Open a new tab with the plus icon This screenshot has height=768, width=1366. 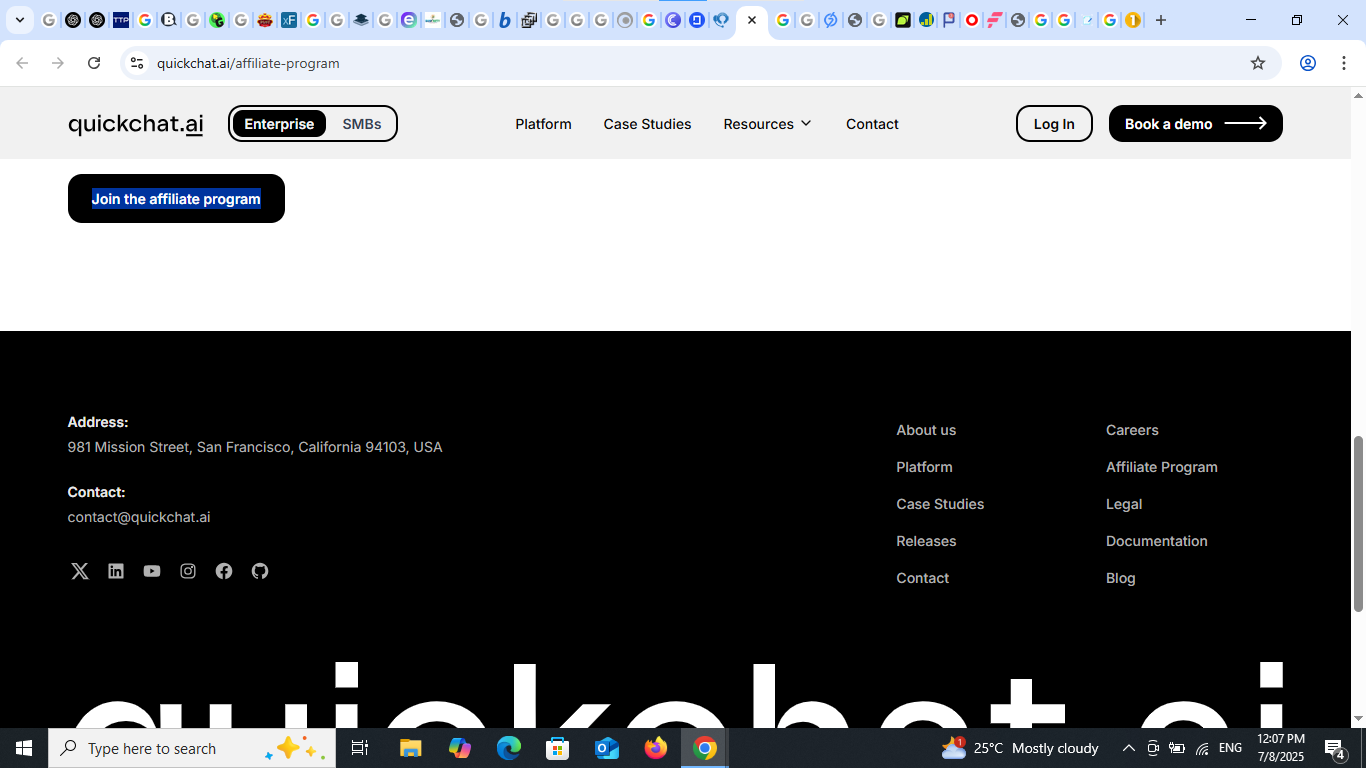(1161, 20)
